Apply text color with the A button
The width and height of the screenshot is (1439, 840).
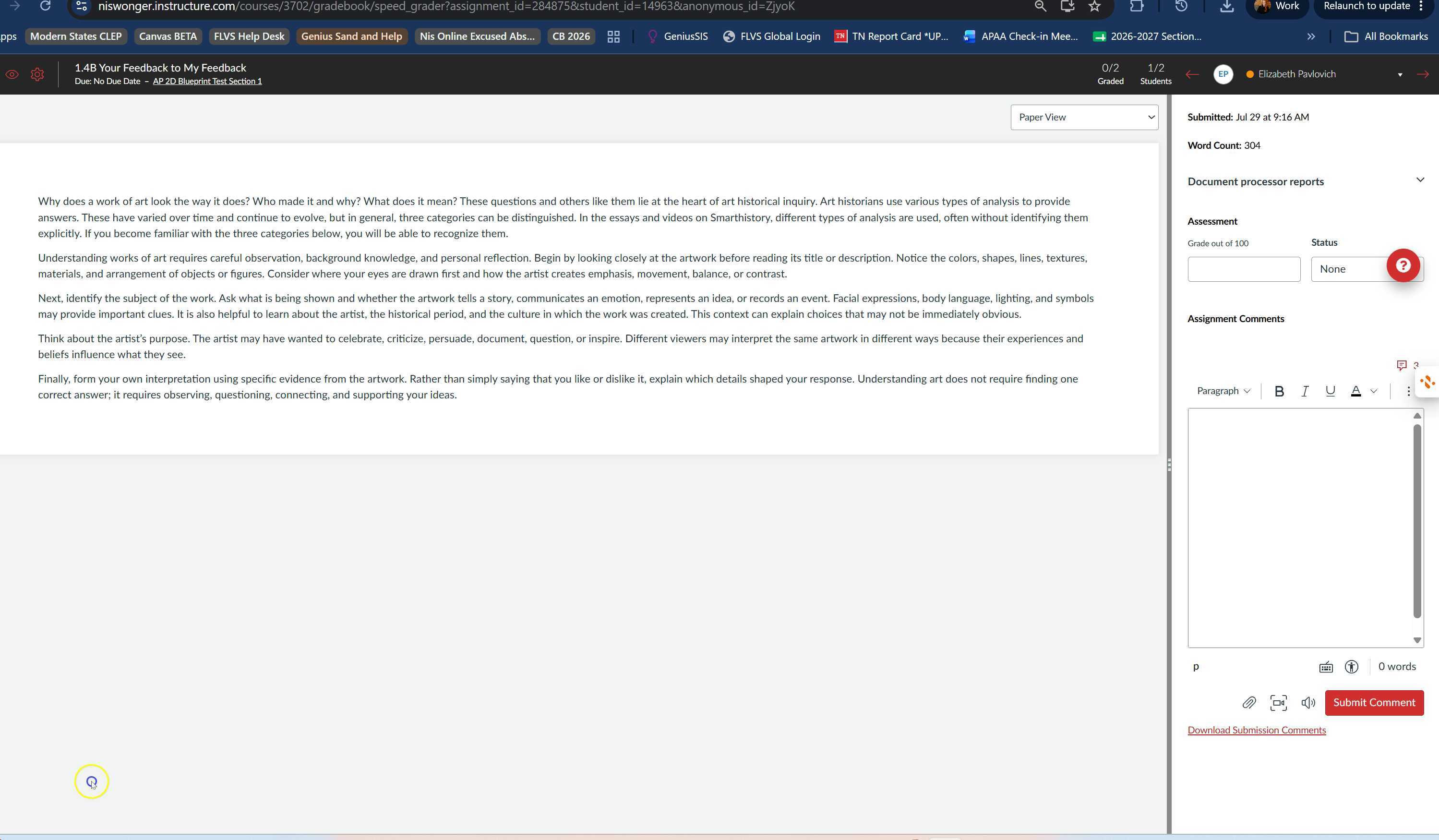(x=1355, y=391)
